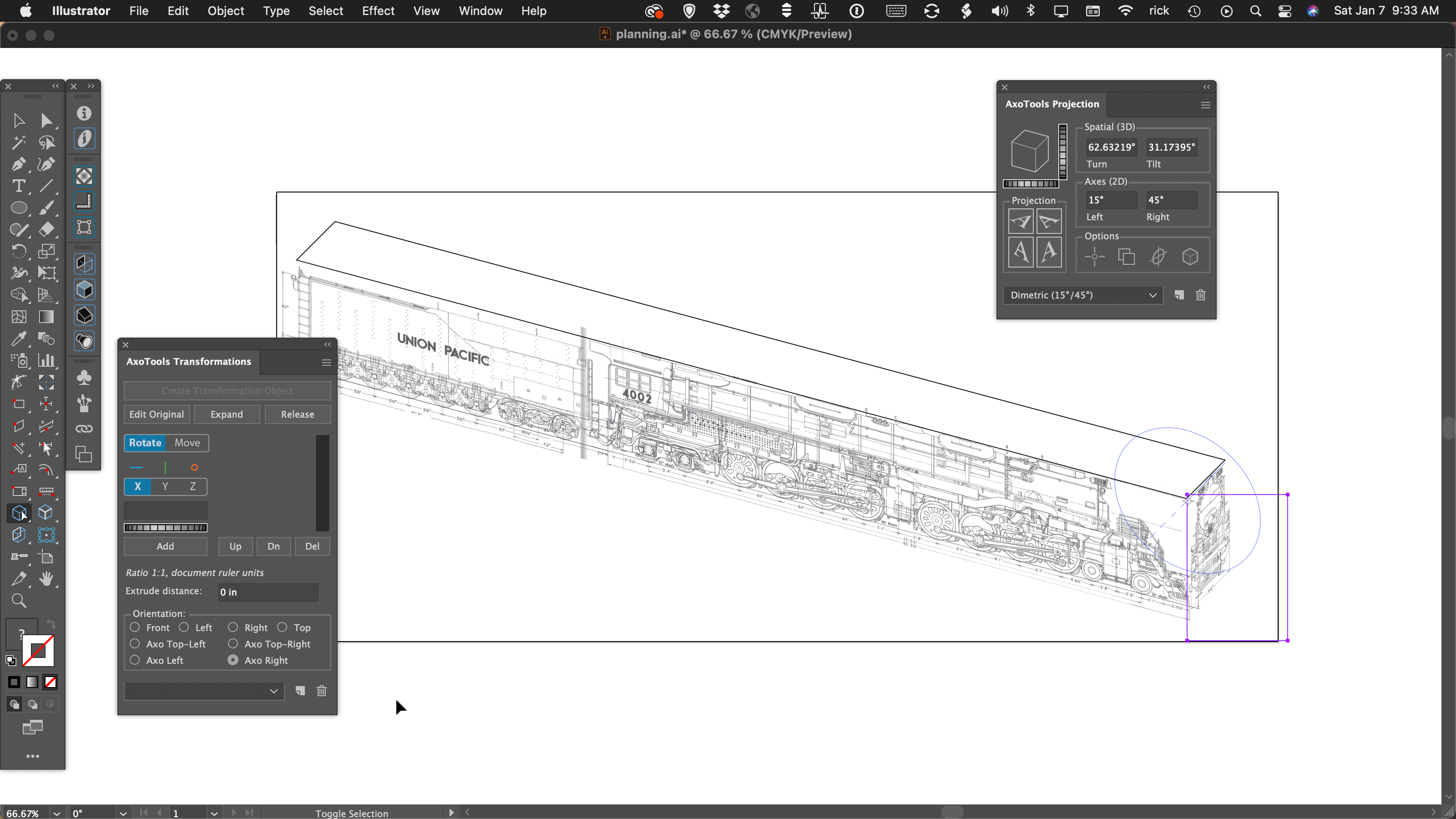Image resolution: width=1456 pixels, height=819 pixels.
Task: Select the Direct Selection tool
Action: (x=46, y=121)
